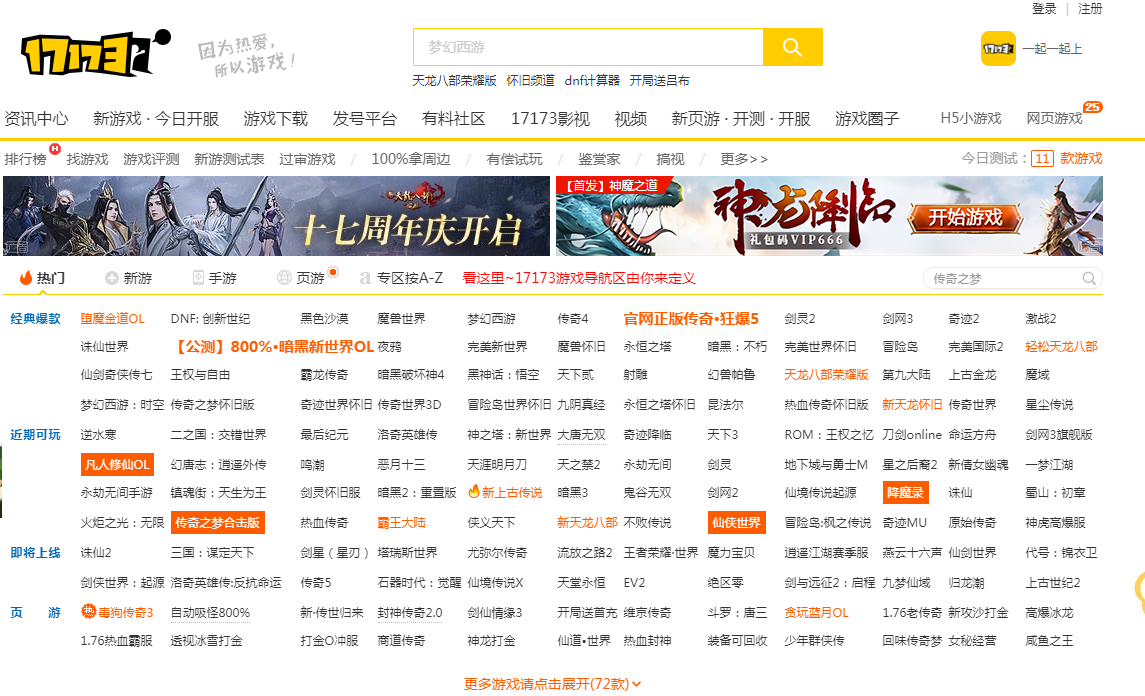The image size is (1145, 696).
Task: Click the phone icon beside 手游
Action: (198, 278)
